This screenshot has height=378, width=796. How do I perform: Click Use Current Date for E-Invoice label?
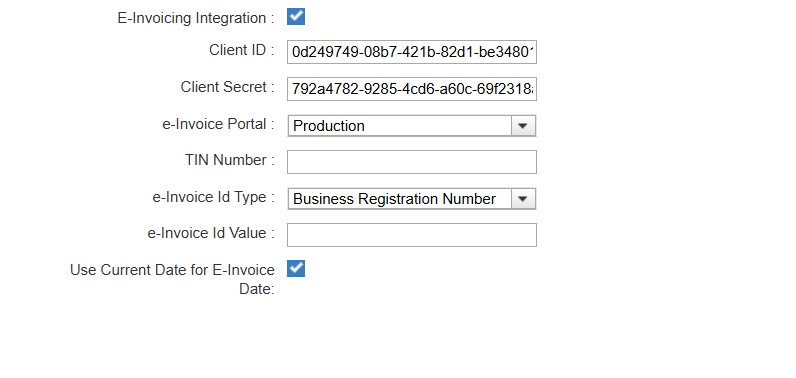[x=173, y=279]
